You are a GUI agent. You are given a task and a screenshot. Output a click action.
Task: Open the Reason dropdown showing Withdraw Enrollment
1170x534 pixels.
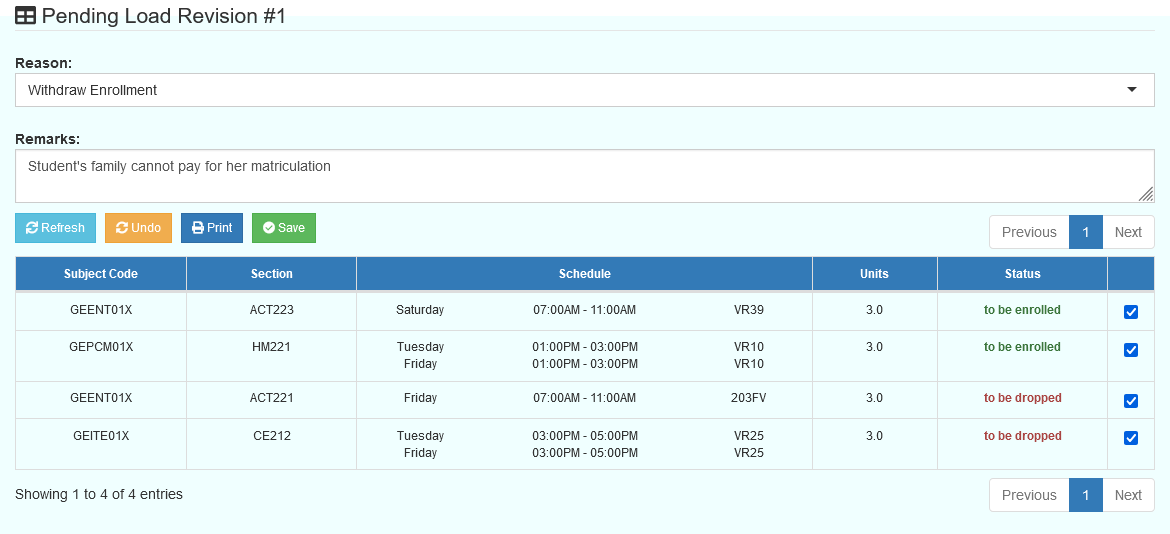pyautogui.click(x=584, y=90)
